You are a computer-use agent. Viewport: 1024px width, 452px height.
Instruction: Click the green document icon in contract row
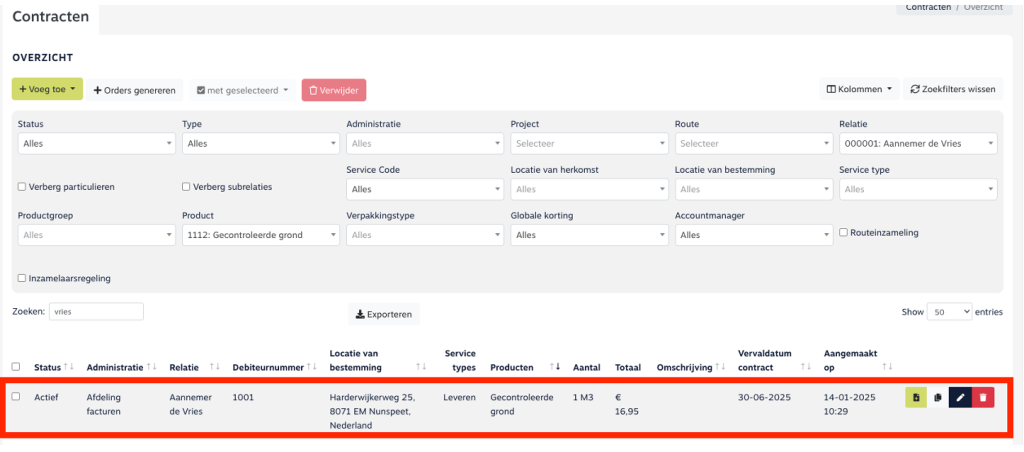915,398
